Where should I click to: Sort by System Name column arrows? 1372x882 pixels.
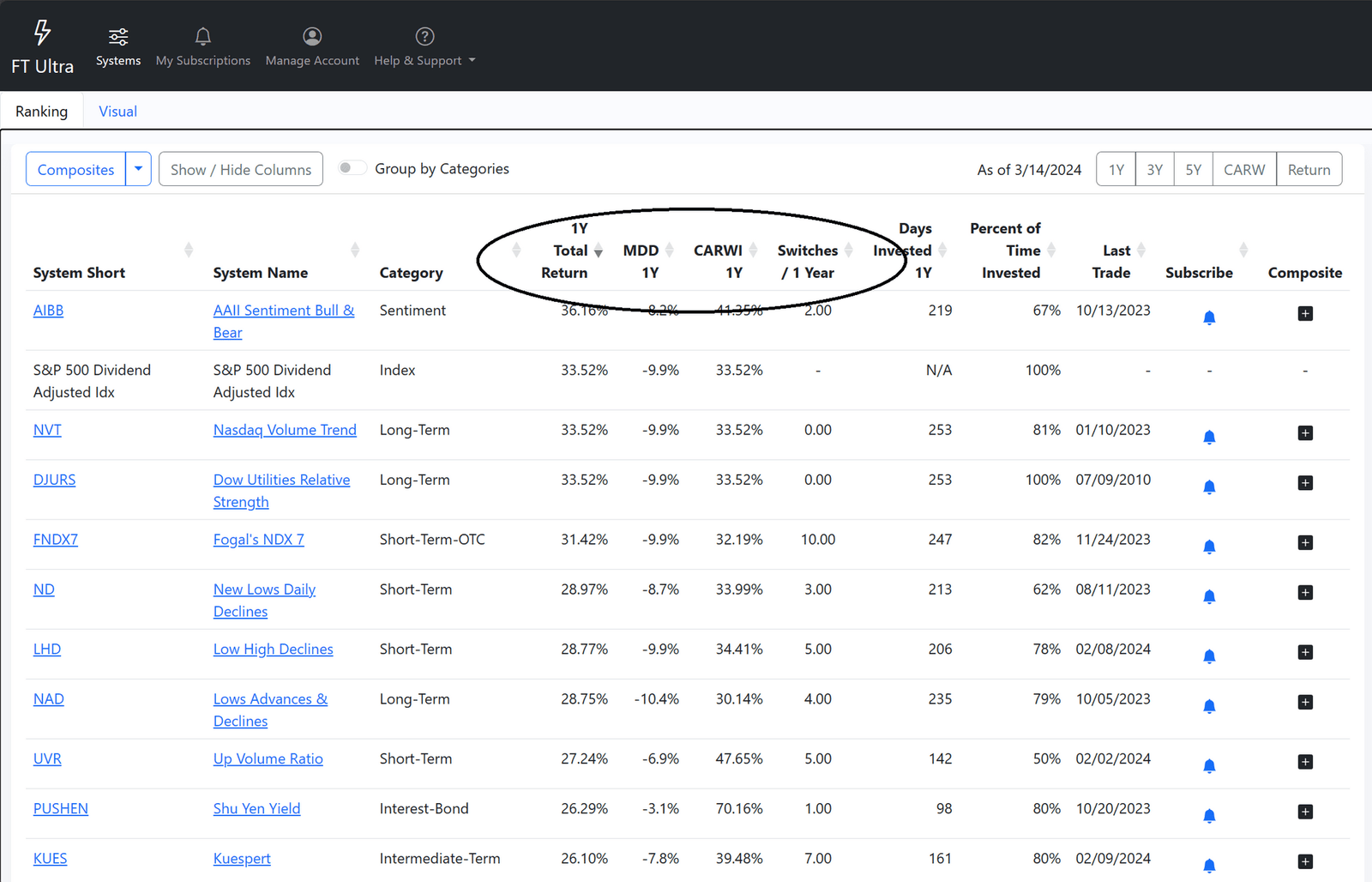[x=355, y=250]
